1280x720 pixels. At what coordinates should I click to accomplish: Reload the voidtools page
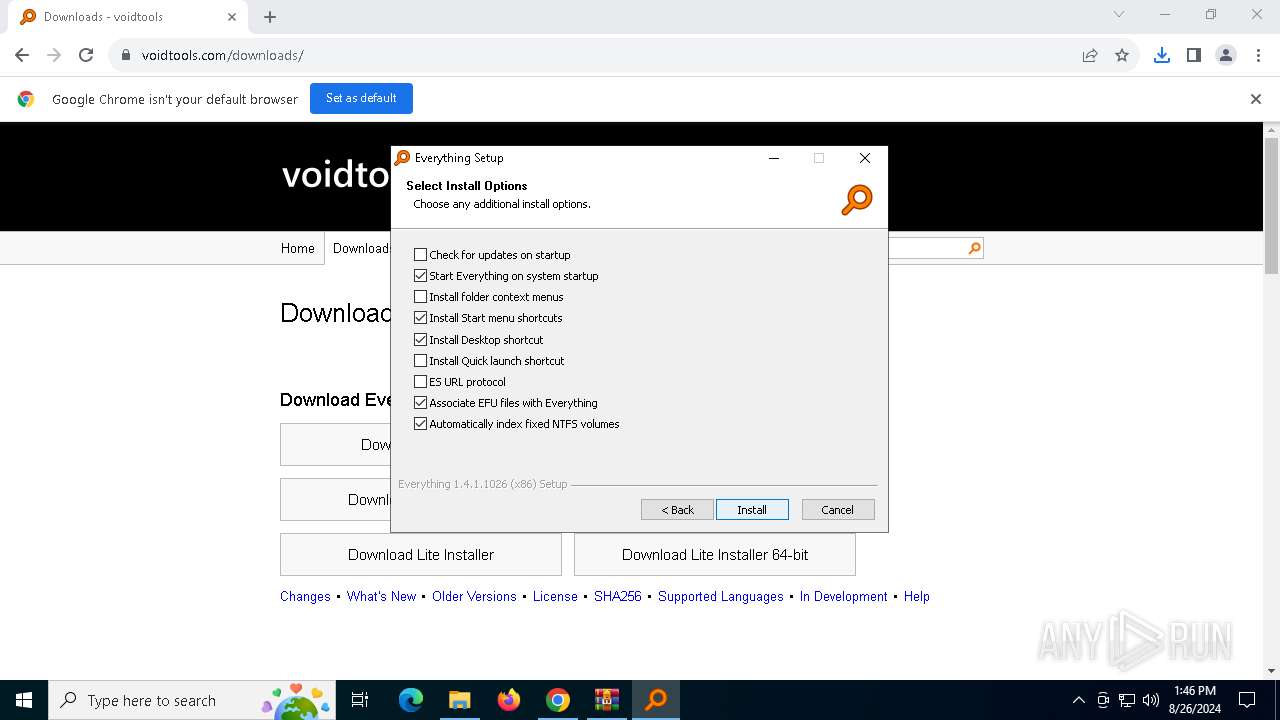tap(86, 55)
